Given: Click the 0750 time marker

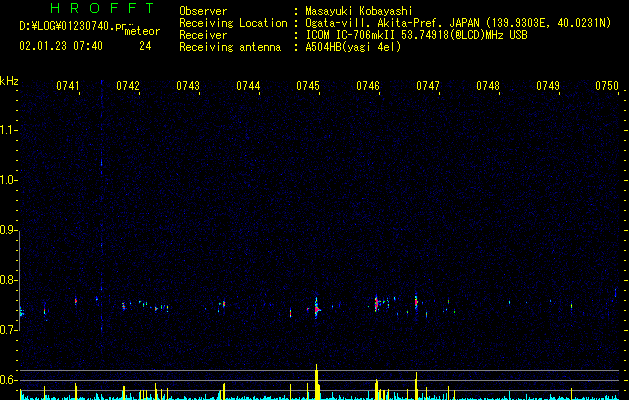Looking at the screenshot, I should [607, 86].
